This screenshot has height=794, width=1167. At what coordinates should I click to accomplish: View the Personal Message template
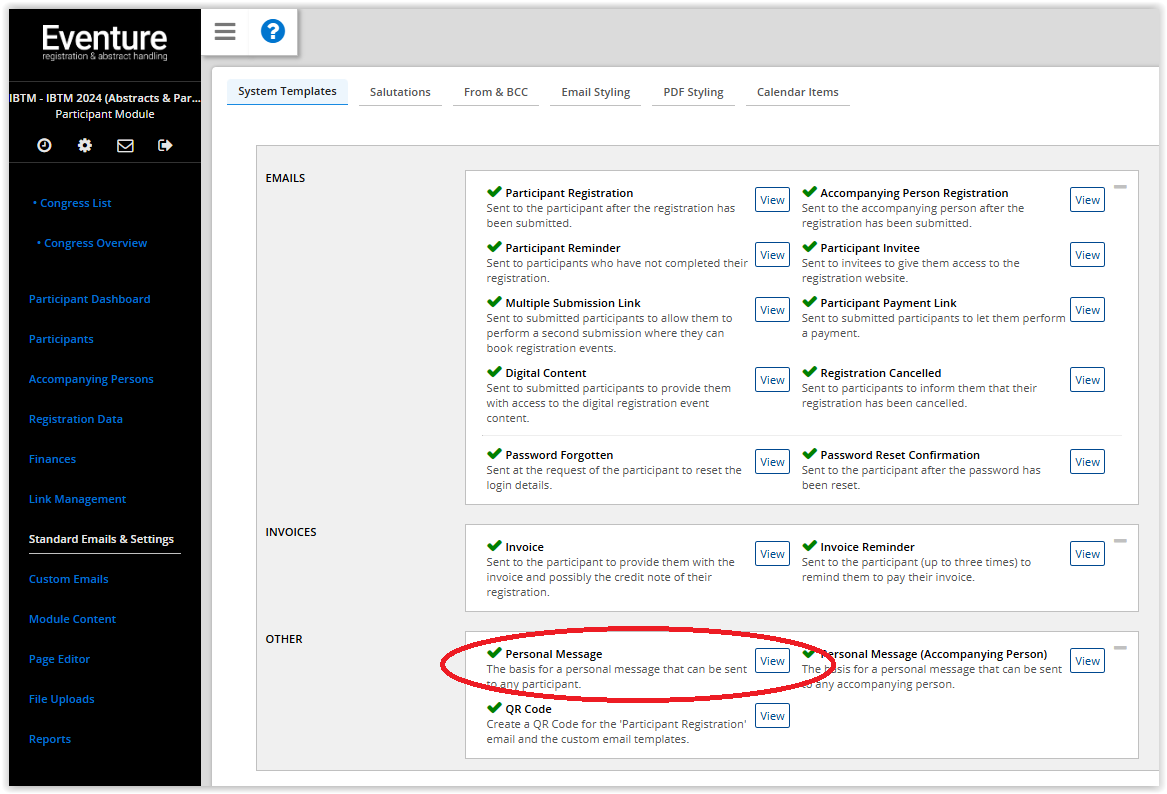click(x=773, y=661)
